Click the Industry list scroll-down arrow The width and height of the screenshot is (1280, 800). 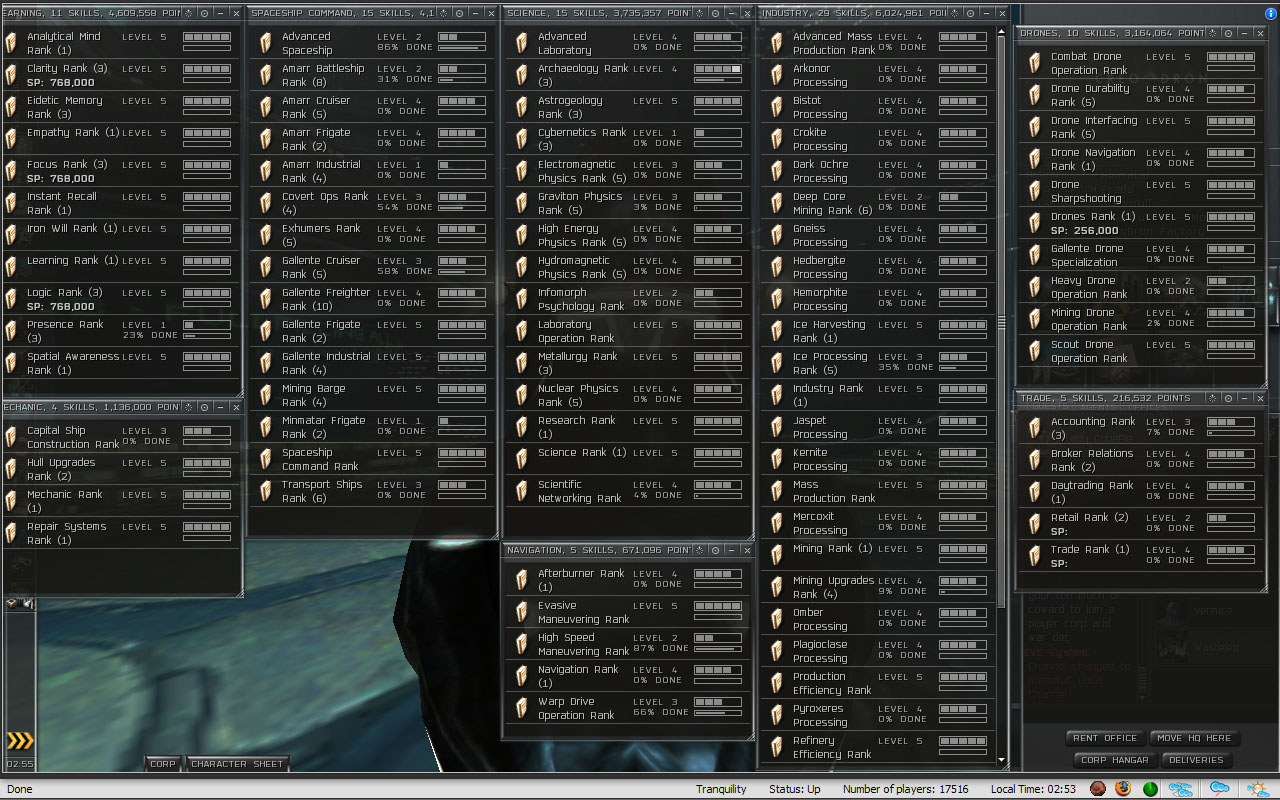(x=1002, y=760)
